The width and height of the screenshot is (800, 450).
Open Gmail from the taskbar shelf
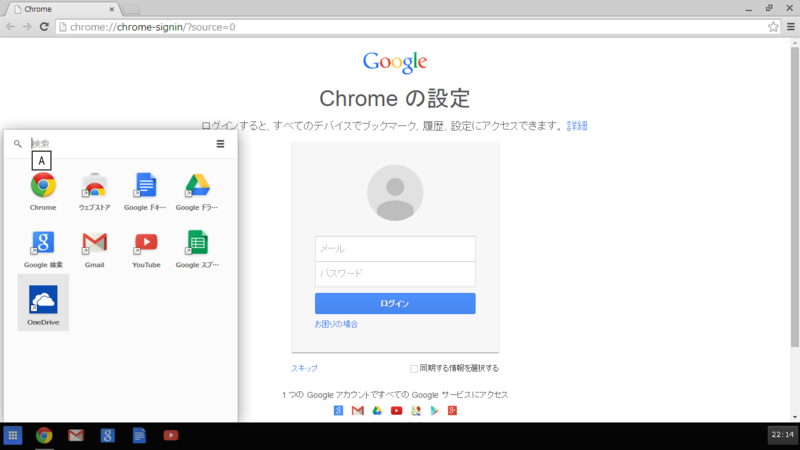[x=76, y=435]
